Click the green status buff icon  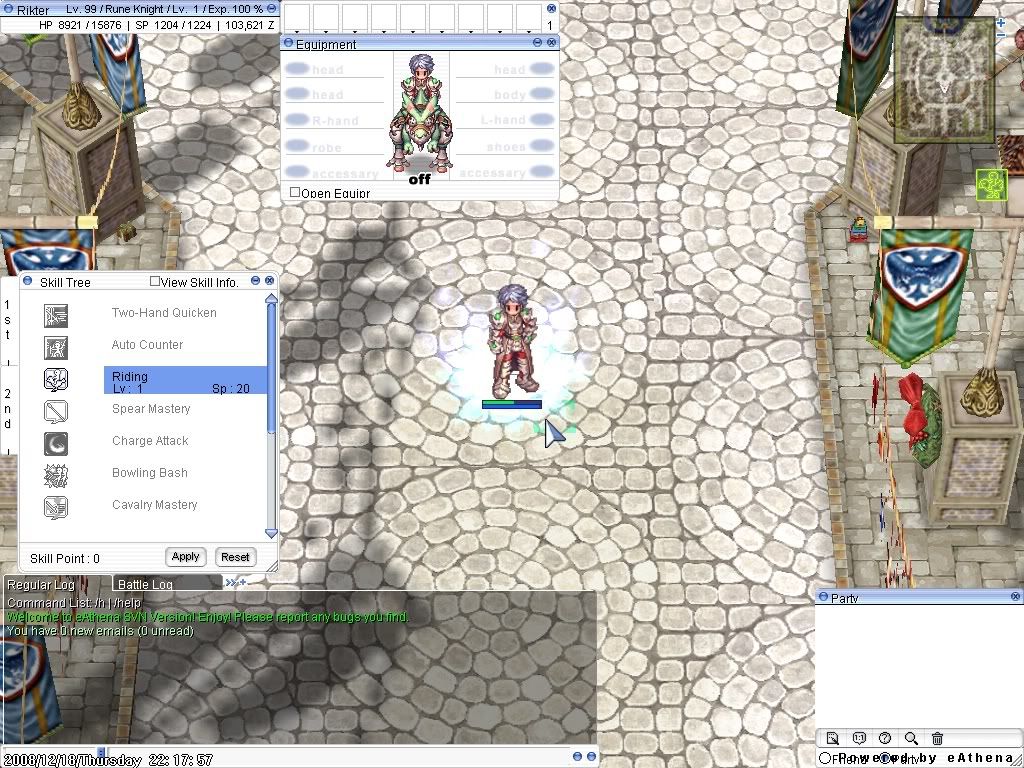[991, 185]
